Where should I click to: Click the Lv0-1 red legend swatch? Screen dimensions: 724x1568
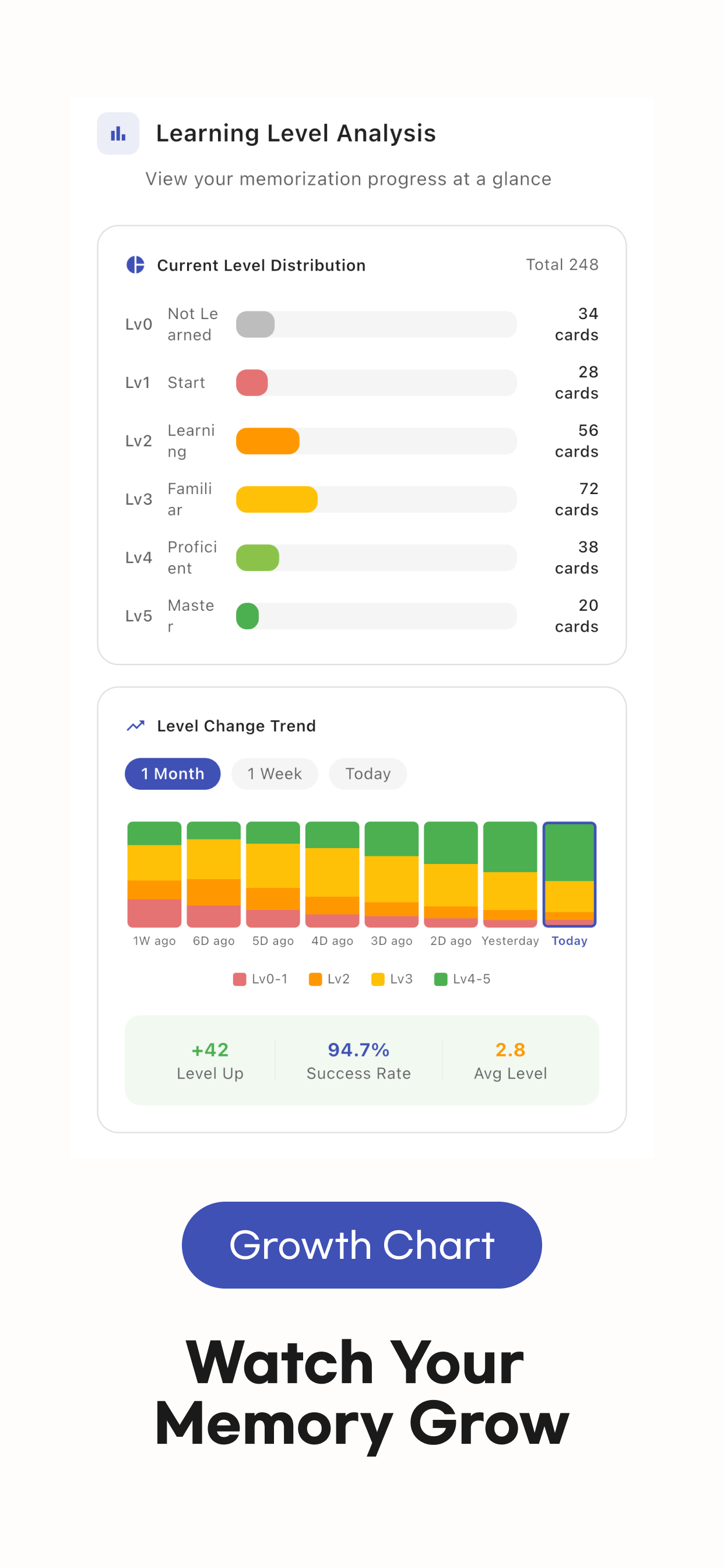[x=240, y=979]
